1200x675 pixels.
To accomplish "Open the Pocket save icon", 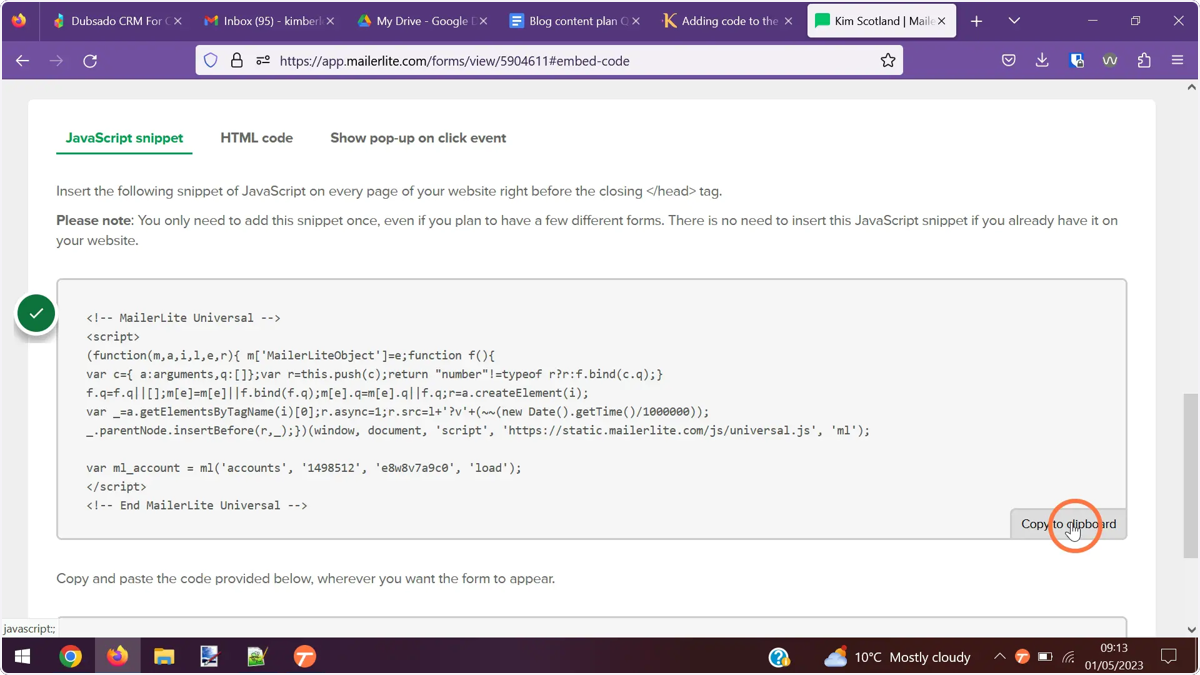I will [1009, 61].
